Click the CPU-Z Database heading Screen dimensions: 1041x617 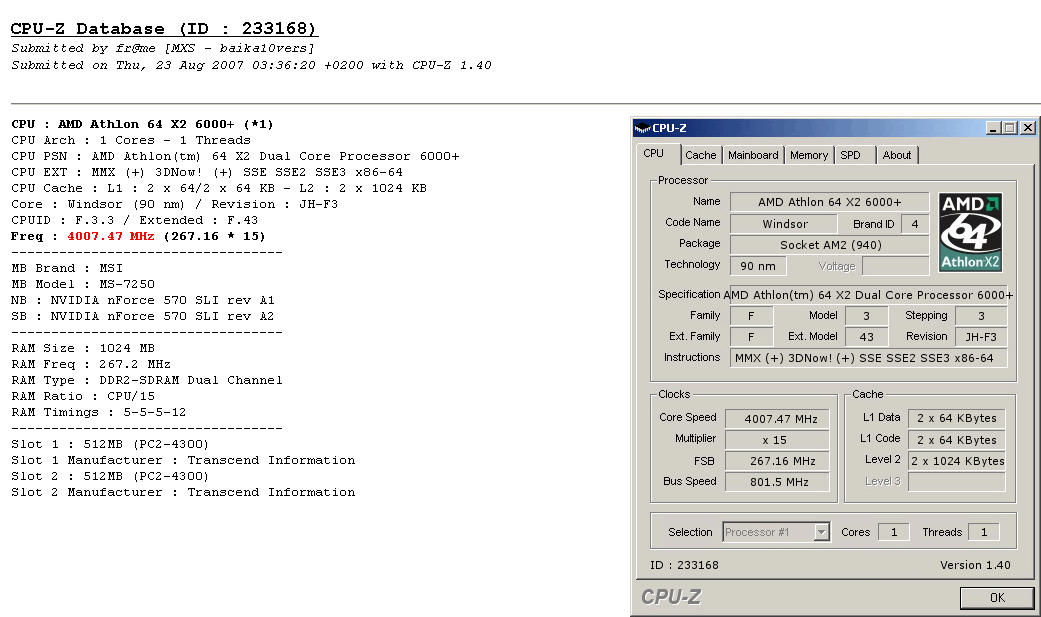tap(164, 29)
